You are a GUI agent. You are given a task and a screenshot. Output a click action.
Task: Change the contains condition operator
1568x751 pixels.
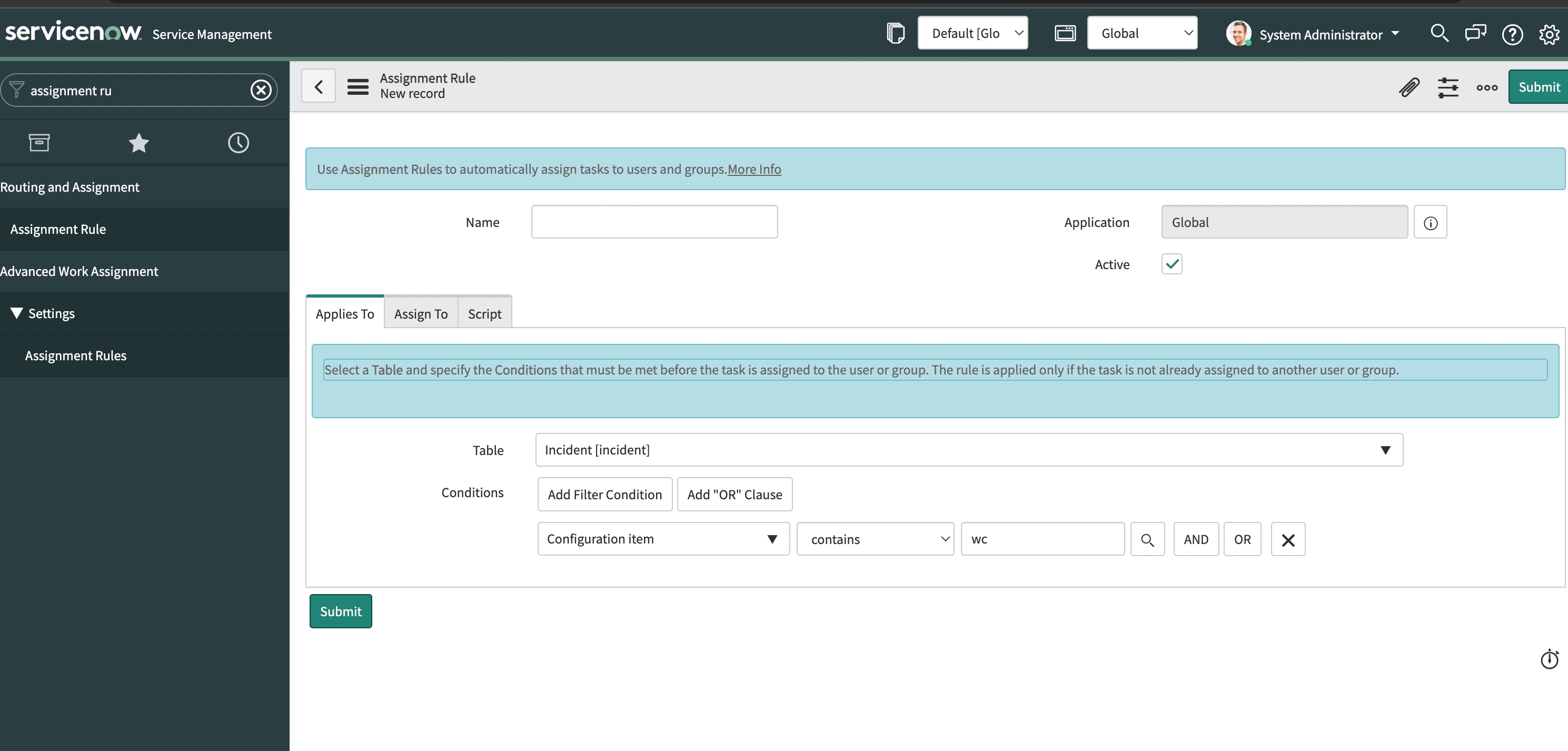point(875,539)
